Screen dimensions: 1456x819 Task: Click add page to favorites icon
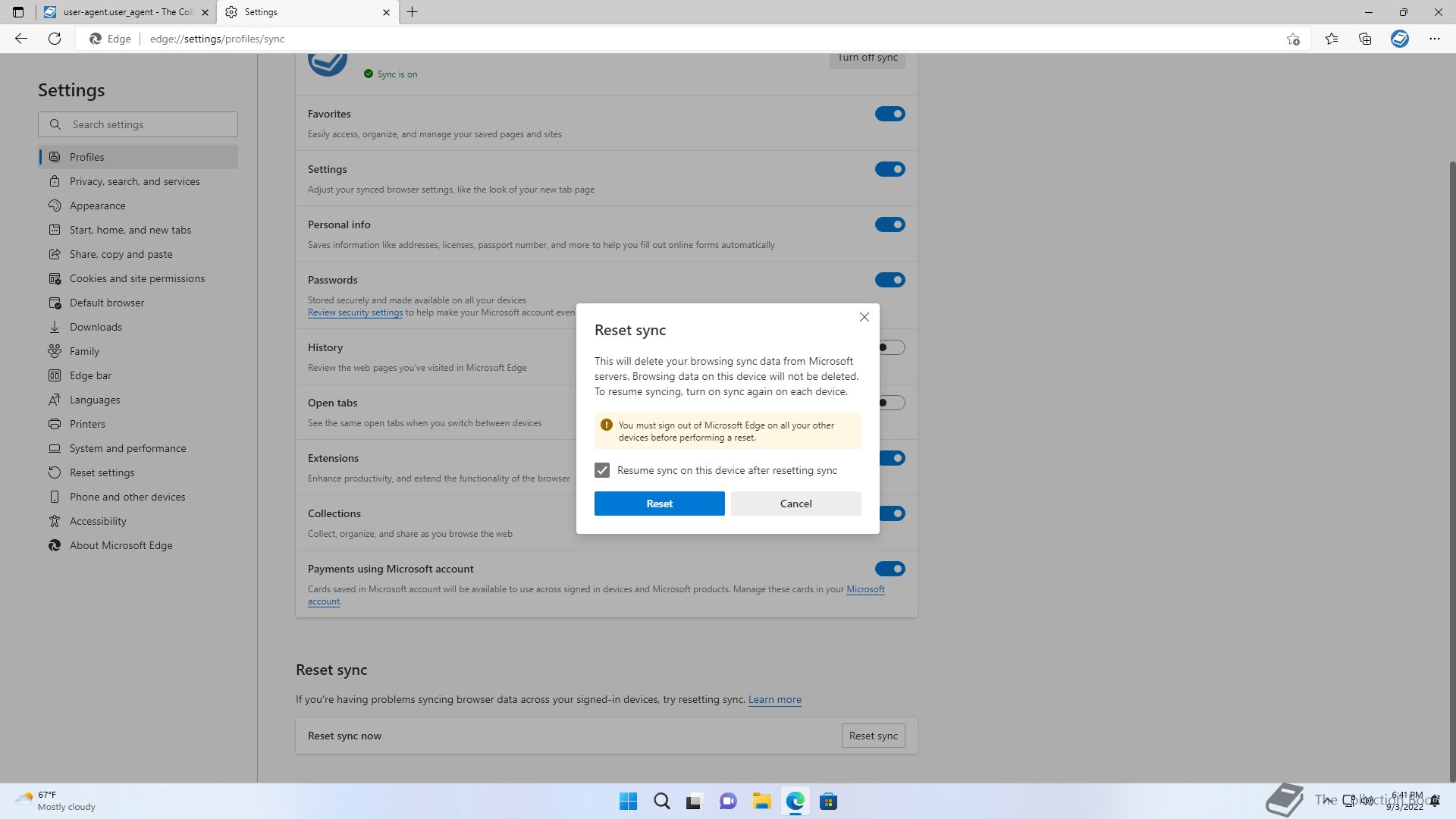(x=1293, y=39)
